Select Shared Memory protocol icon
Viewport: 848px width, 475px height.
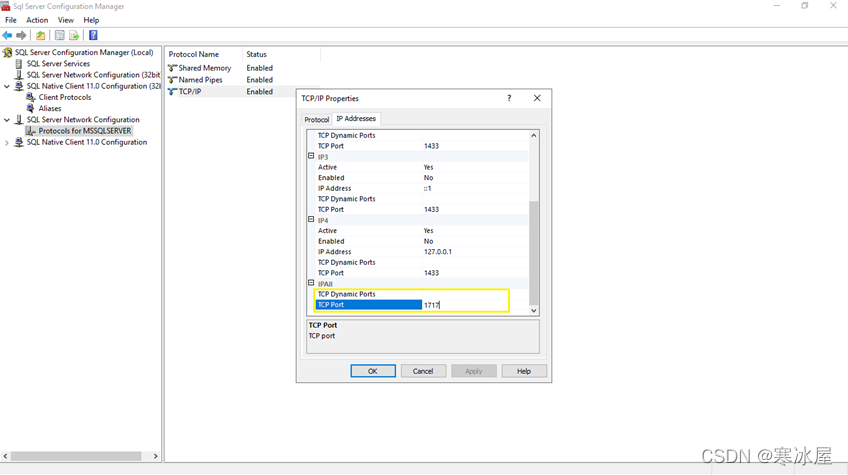pyautogui.click(x=172, y=68)
